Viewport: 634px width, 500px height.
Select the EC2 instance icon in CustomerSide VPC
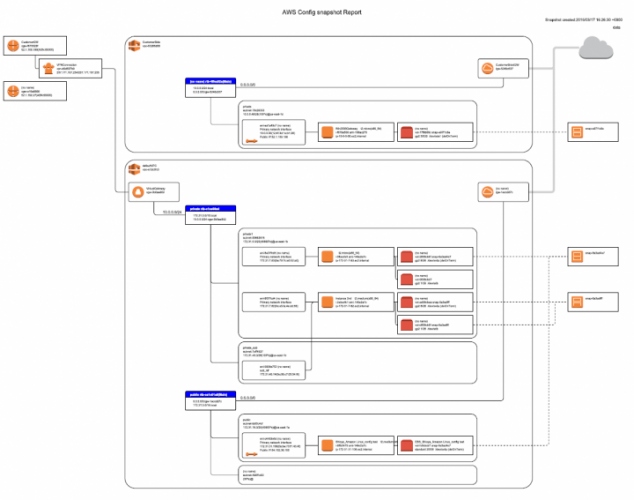tap(327, 132)
